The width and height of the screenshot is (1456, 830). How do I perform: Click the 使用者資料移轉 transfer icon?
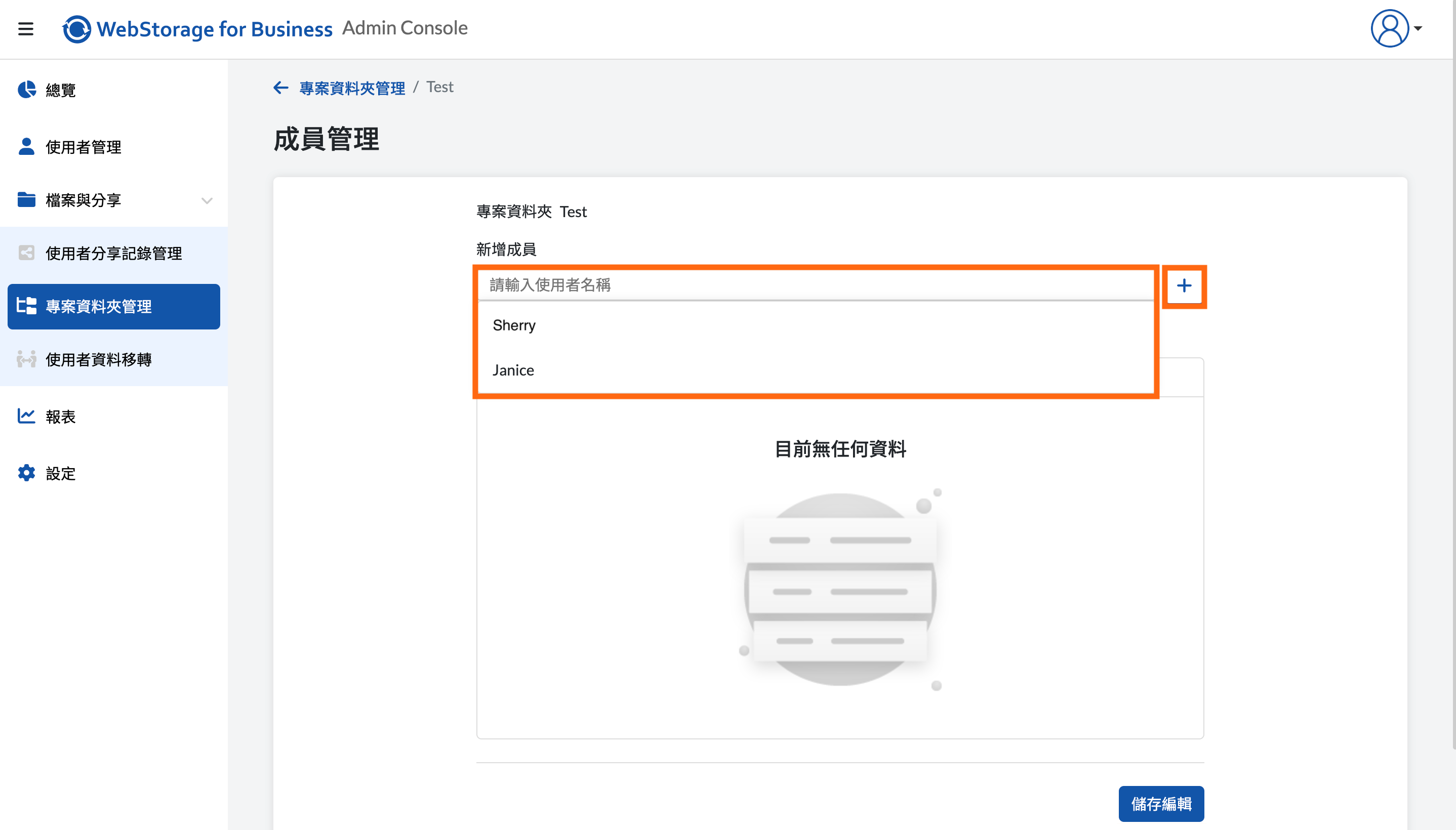pos(26,359)
